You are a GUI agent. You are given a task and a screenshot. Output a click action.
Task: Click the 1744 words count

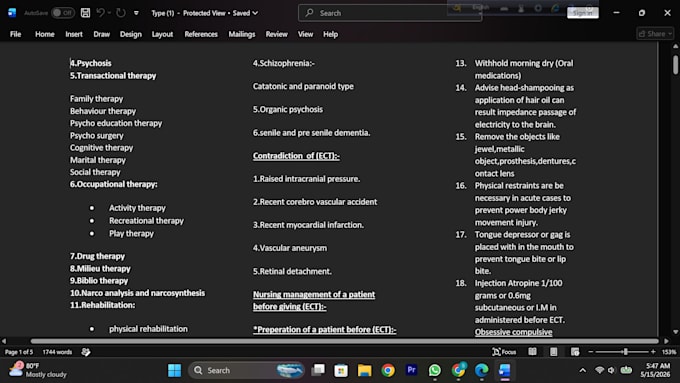pyautogui.click(x=57, y=352)
